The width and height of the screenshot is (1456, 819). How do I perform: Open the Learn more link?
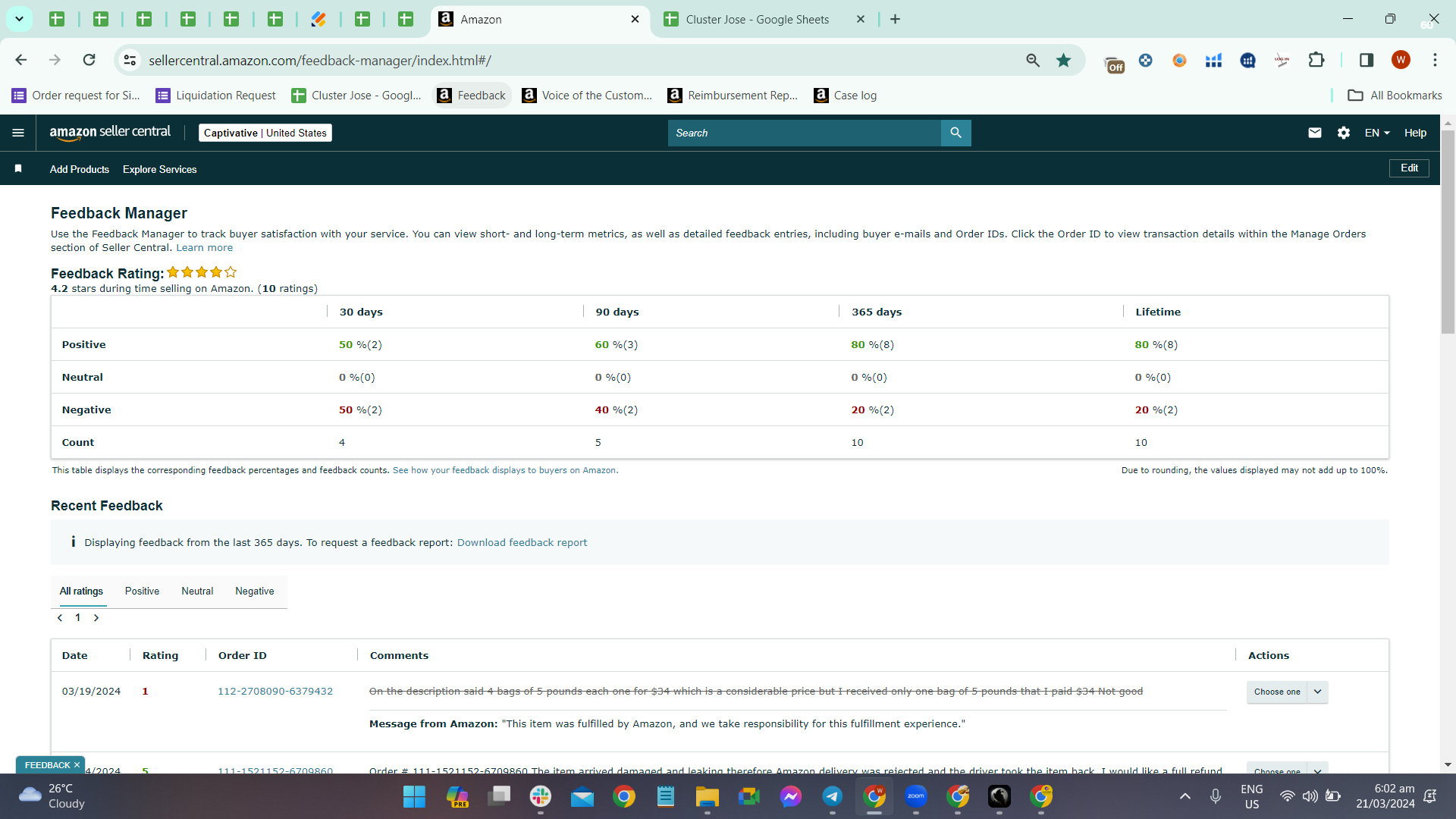[x=205, y=248]
